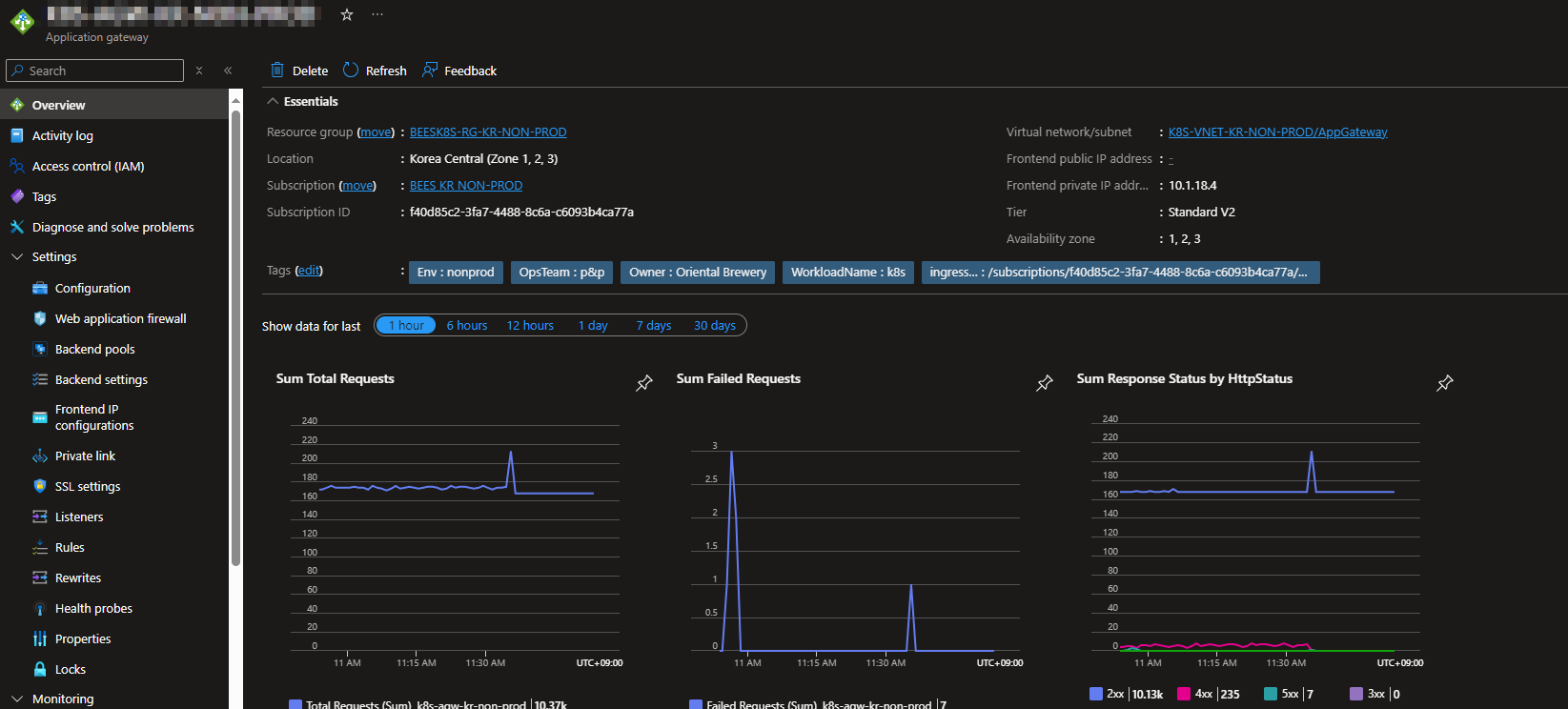Viewport: 1568px width, 709px height.
Task: Click the Tags icon in sidebar
Action: coord(16,196)
